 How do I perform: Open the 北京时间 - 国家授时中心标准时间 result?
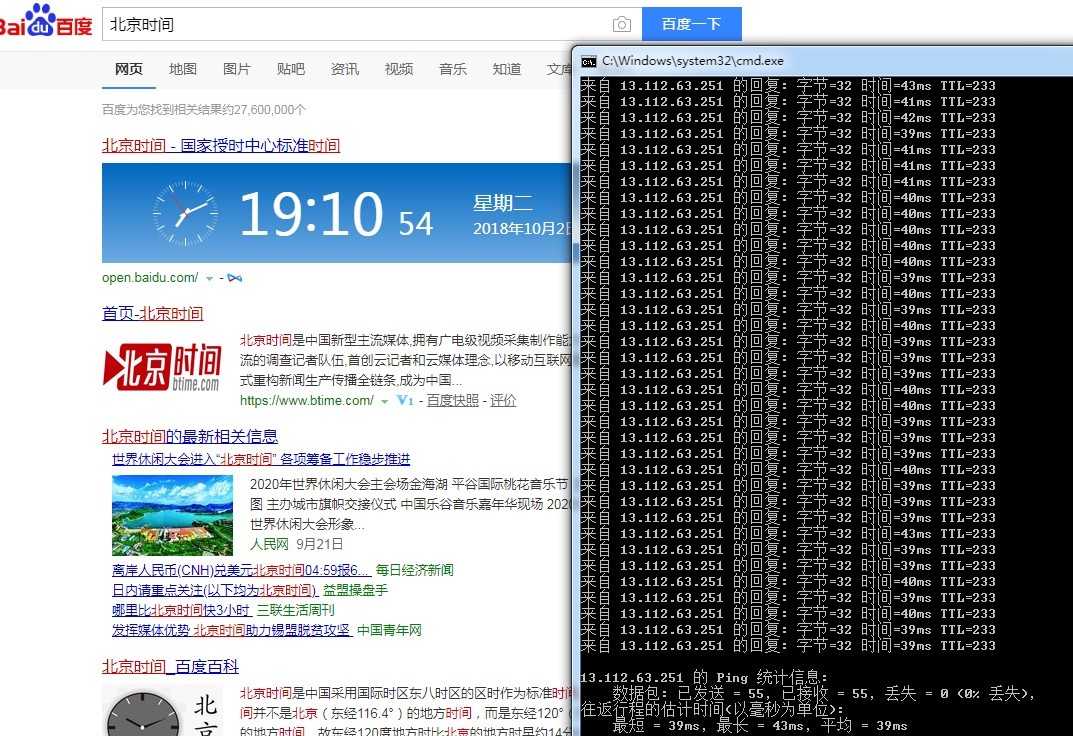(x=221, y=145)
